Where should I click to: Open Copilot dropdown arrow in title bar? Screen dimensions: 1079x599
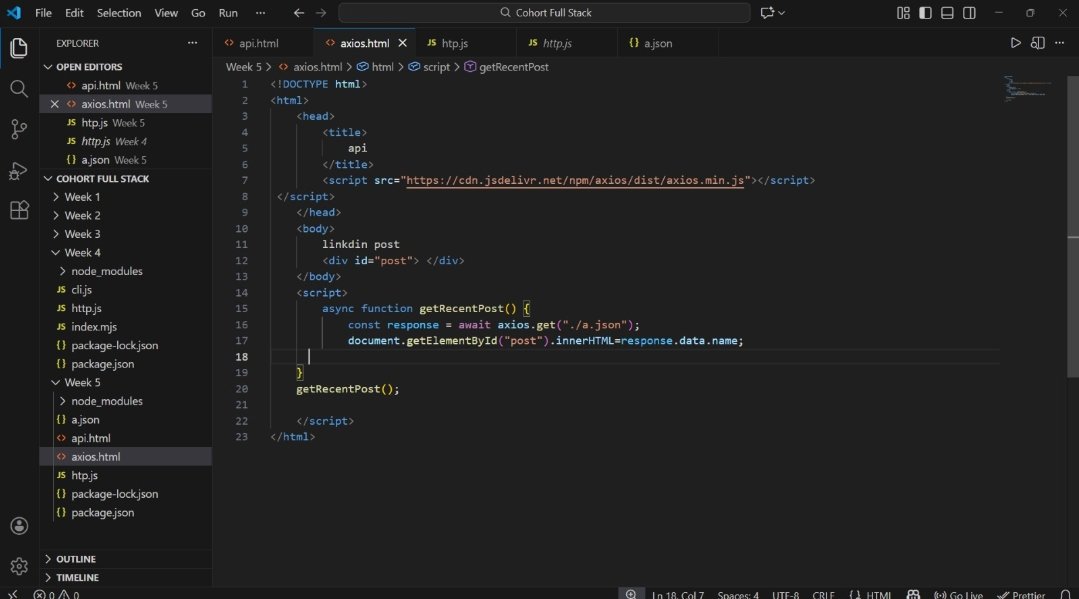coord(782,12)
